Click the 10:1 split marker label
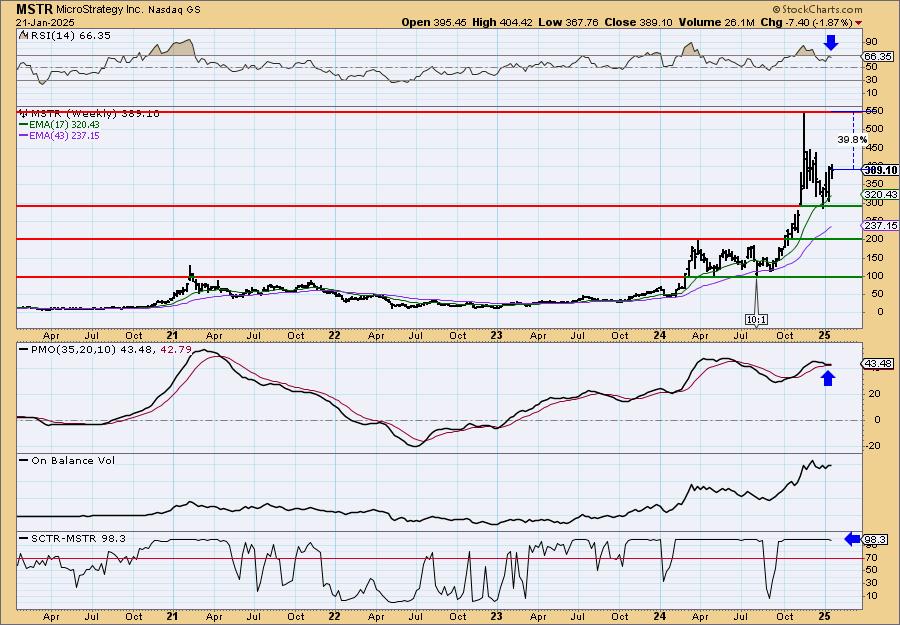900x625 pixels. coord(756,319)
